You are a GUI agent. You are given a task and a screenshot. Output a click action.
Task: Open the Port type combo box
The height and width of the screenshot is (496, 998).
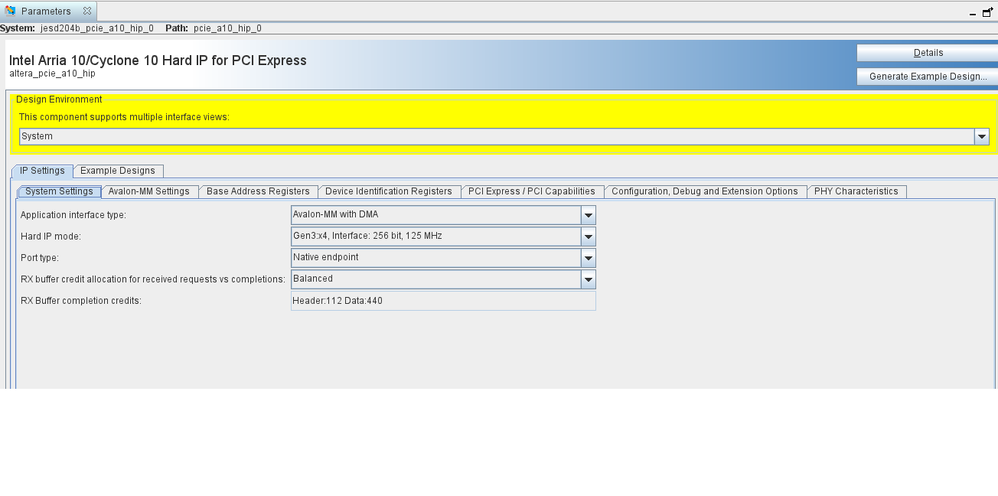(x=443, y=258)
